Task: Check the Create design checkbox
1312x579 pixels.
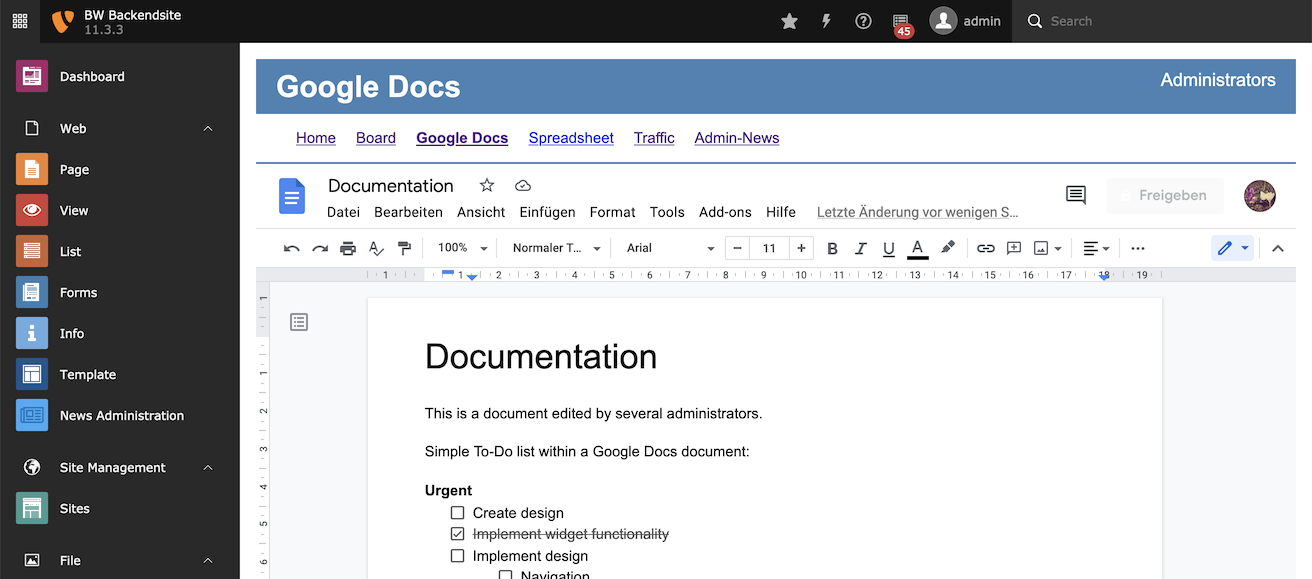Action: (x=458, y=513)
